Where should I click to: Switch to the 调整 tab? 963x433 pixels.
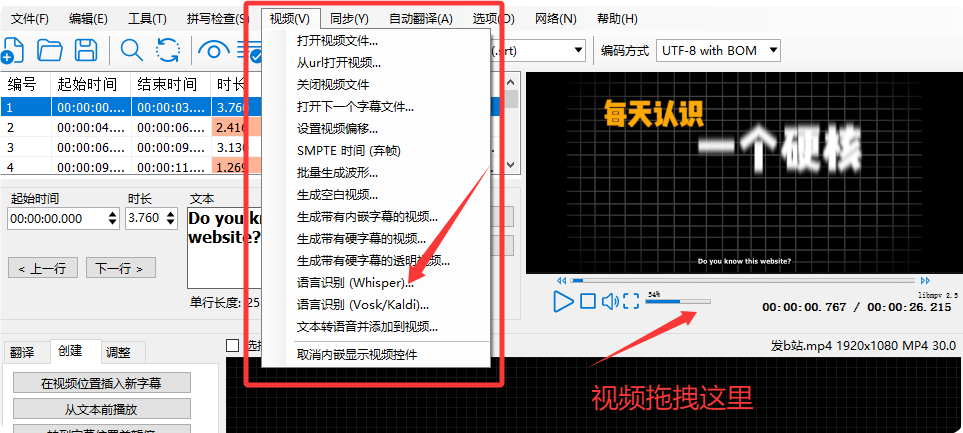[118, 353]
